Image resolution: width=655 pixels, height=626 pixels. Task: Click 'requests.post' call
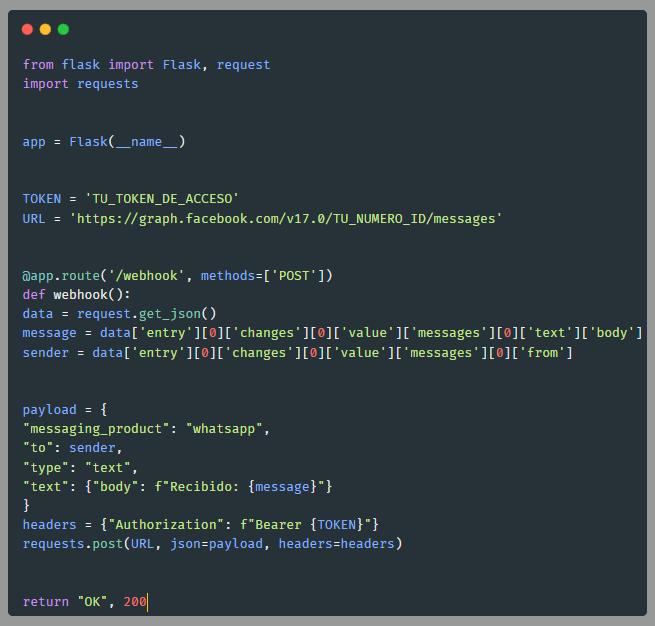point(73,544)
